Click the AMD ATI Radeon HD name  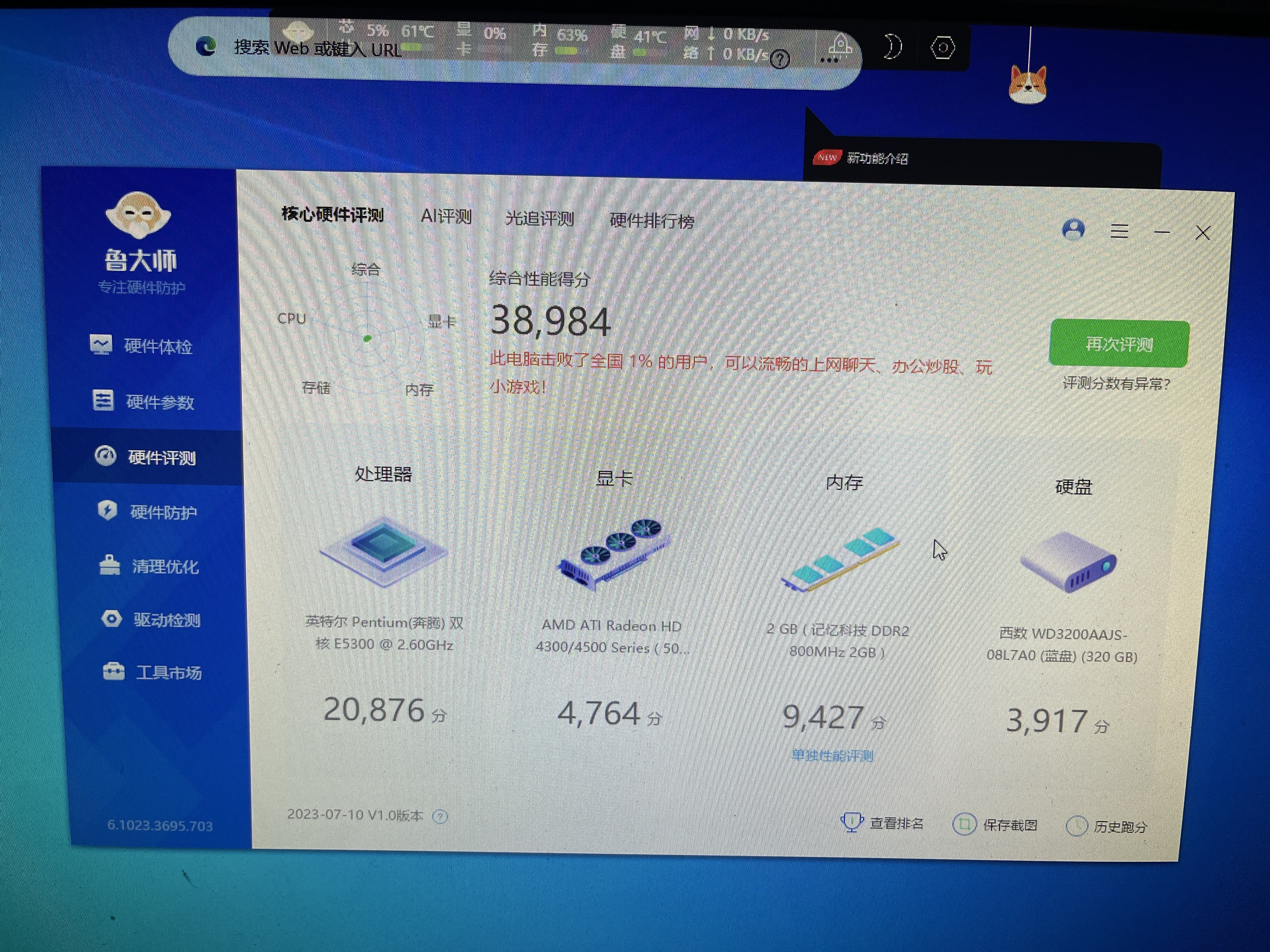[612, 636]
